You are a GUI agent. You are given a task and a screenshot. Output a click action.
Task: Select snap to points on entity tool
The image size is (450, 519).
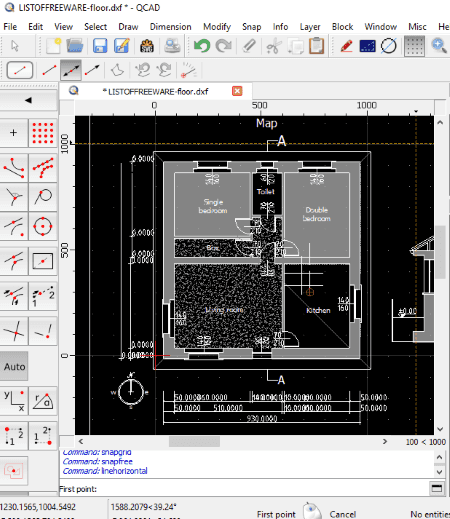pyautogui.click(x=43, y=168)
